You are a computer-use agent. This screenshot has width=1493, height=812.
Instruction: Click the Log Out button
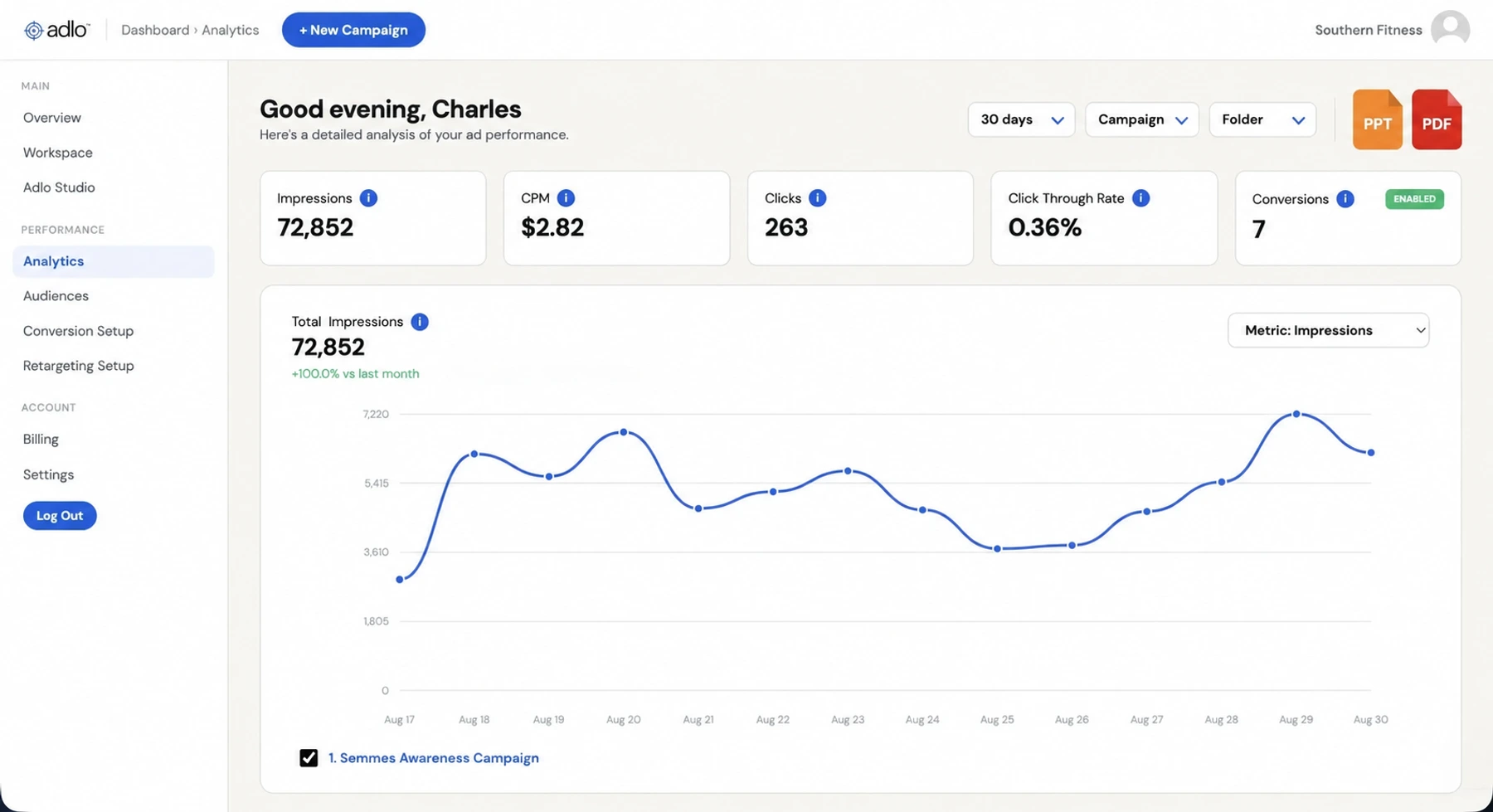tap(60, 516)
